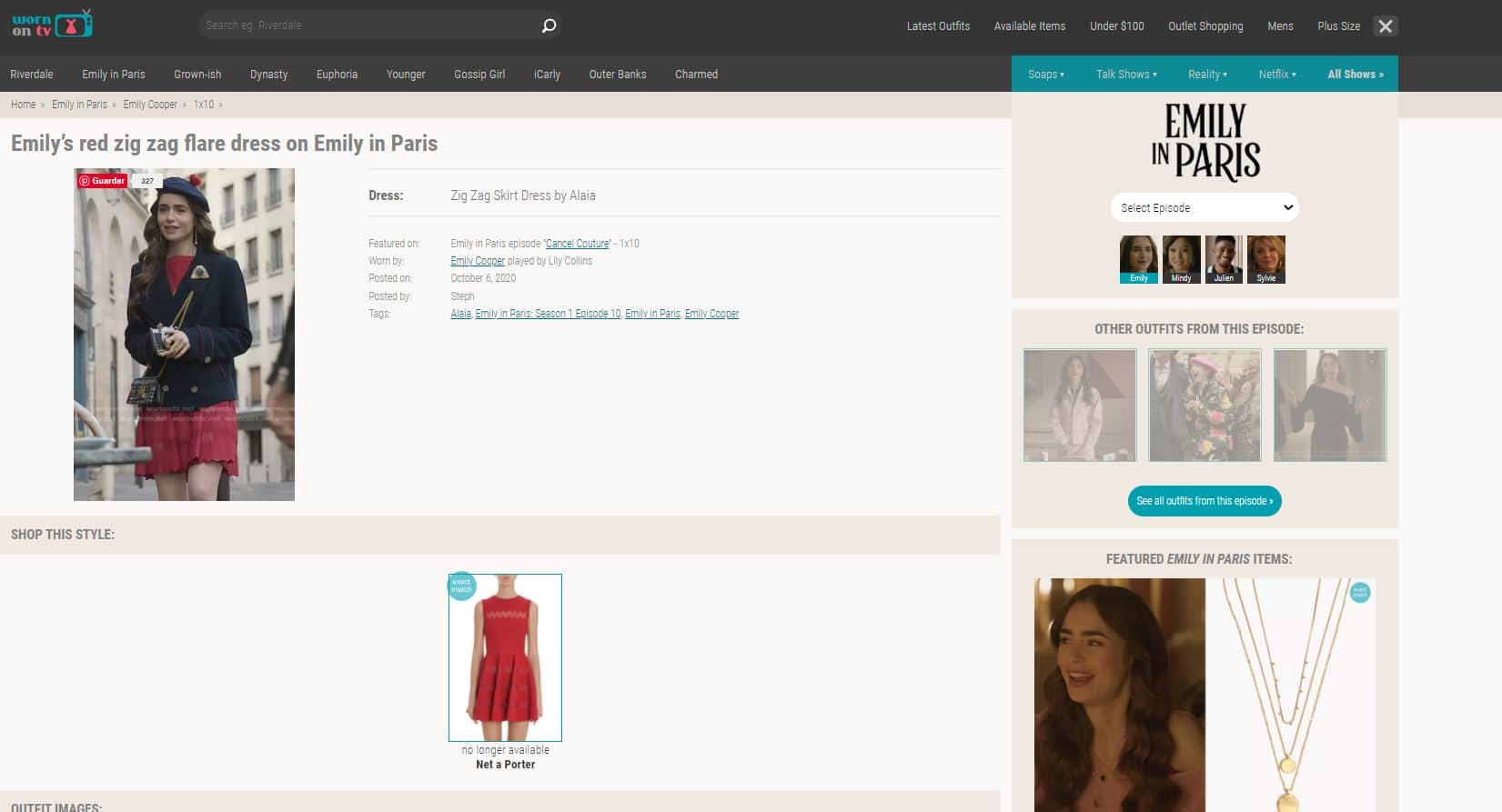Click Net a Porter store link
The image size is (1502, 812).
[x=505, y=765]
